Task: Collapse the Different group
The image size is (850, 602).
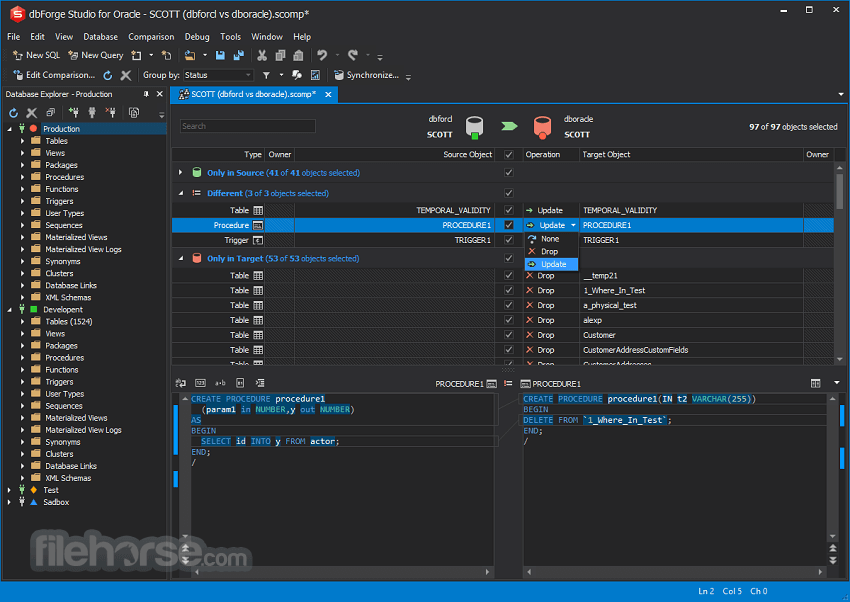Action: (x=181, y=193)
